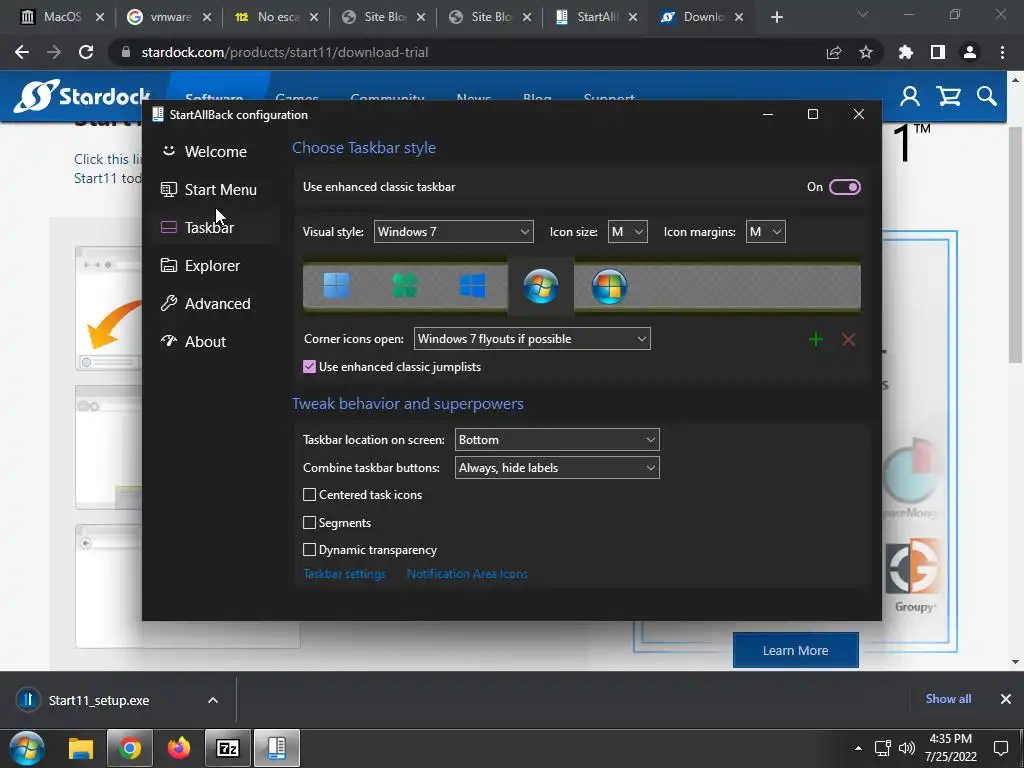Toggle Chrome side panel icon
This screenshot has height=768, width=1024.
click(938, 52)
